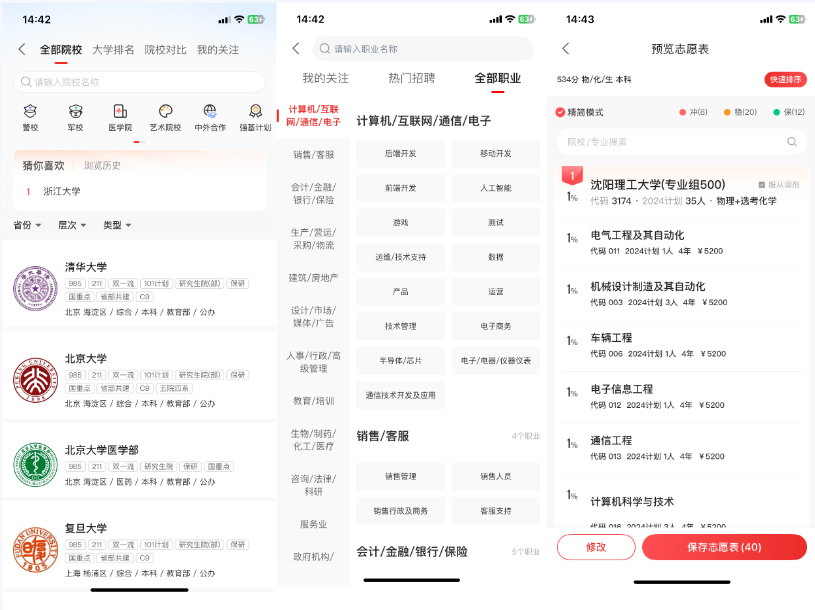Select 人事/行政/高级管理 category
Viewport: 815px width, 610px height.
tap(313, 362)
